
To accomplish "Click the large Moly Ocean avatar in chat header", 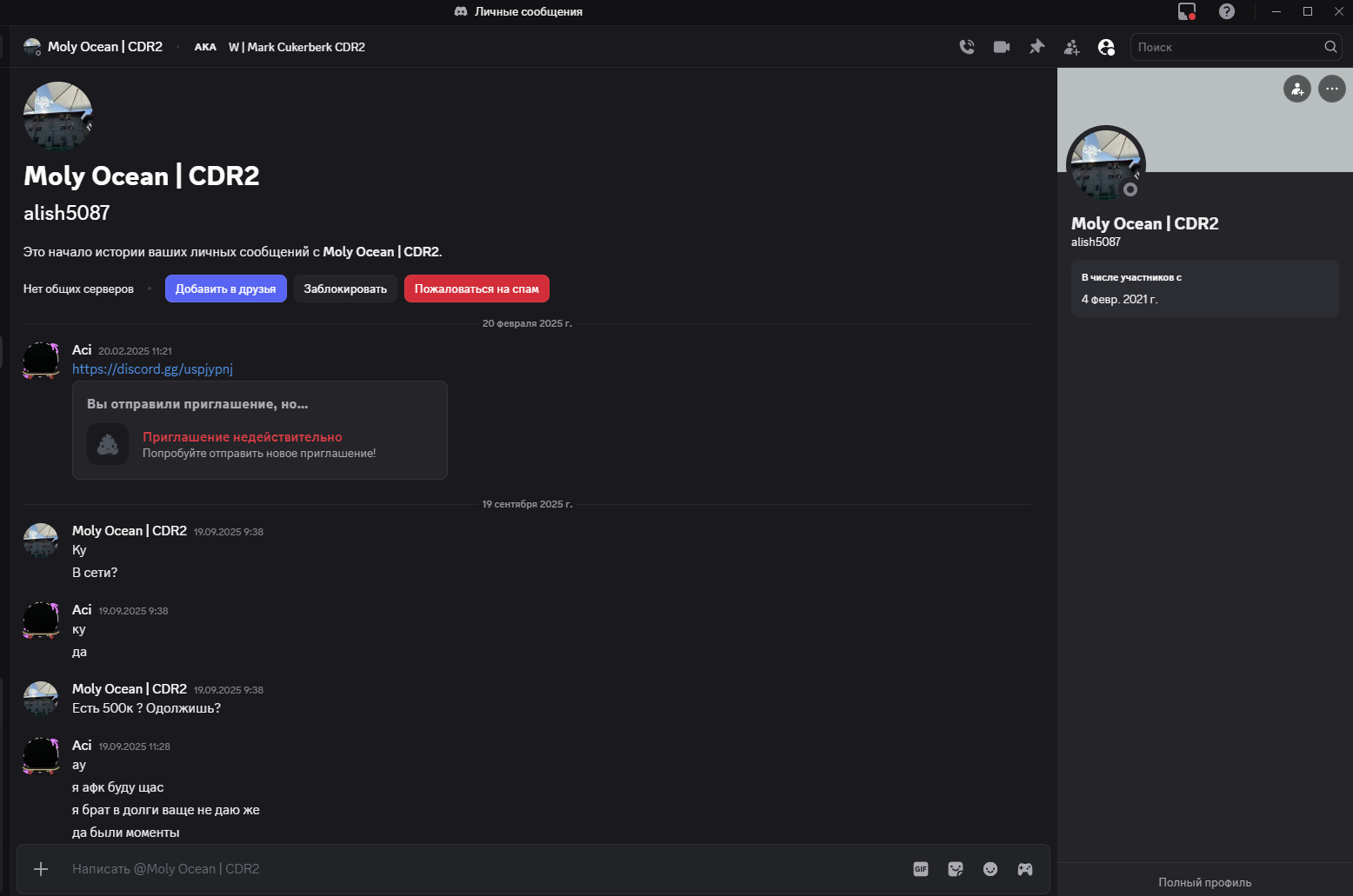I will (x=58, y=116).
